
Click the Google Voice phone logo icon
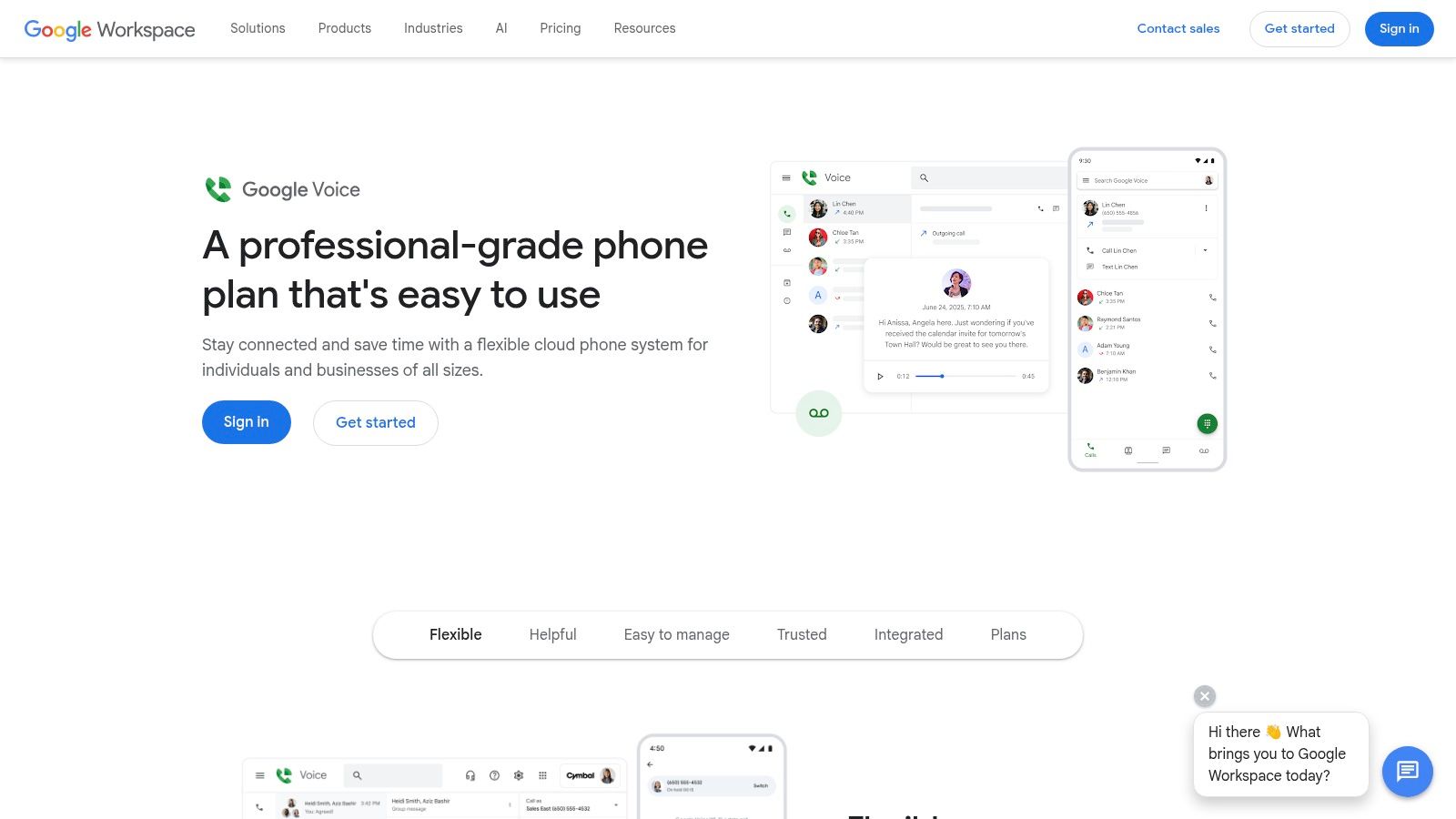(x=217, y=189)
